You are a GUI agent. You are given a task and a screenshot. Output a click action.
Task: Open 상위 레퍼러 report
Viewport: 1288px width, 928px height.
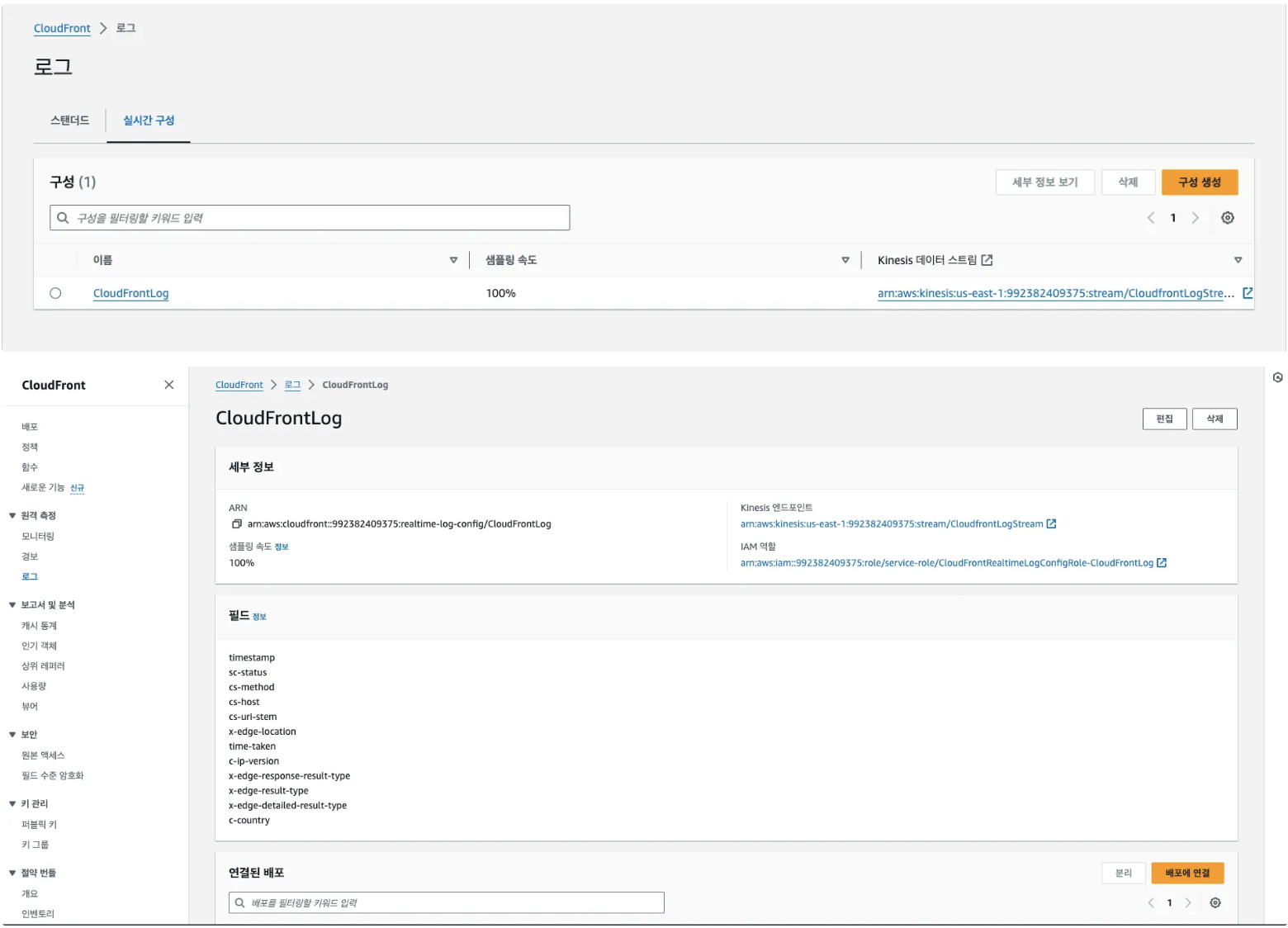click(x=43, y=666)
